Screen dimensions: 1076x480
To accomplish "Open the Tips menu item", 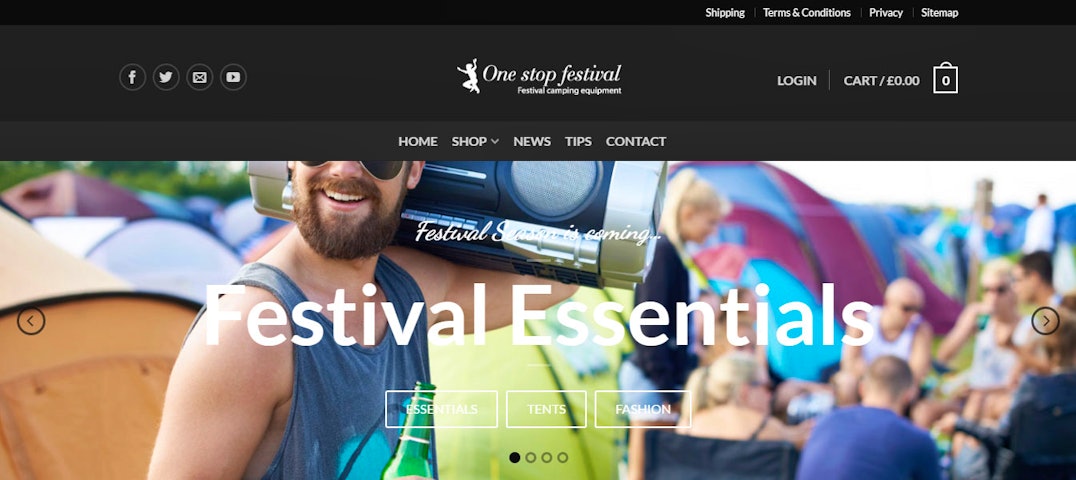I will point(578,141).
